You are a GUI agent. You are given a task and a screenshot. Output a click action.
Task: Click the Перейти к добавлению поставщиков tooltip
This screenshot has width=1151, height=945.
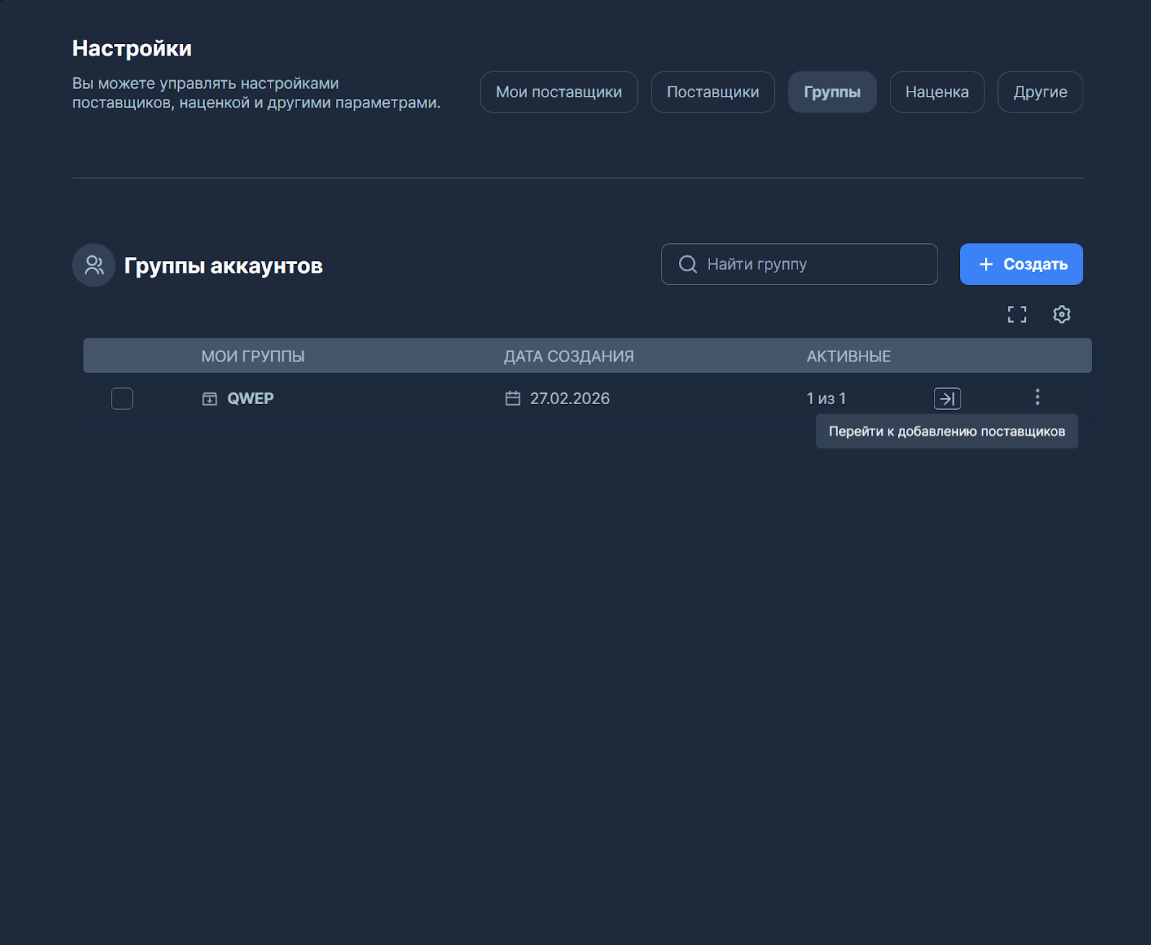(x=946, y=431)
